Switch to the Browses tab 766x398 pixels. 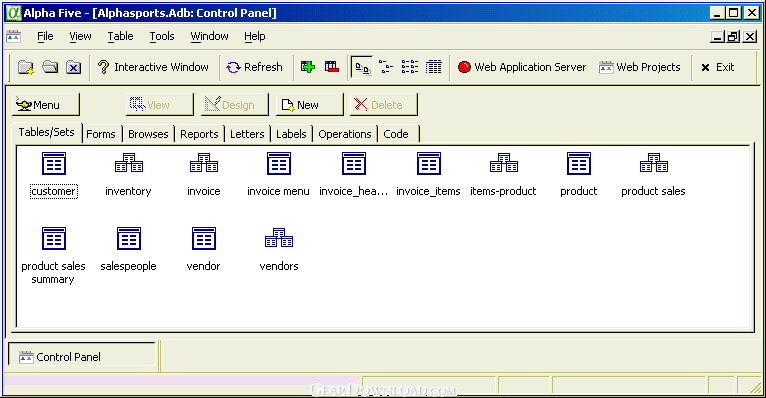(148, 134)
